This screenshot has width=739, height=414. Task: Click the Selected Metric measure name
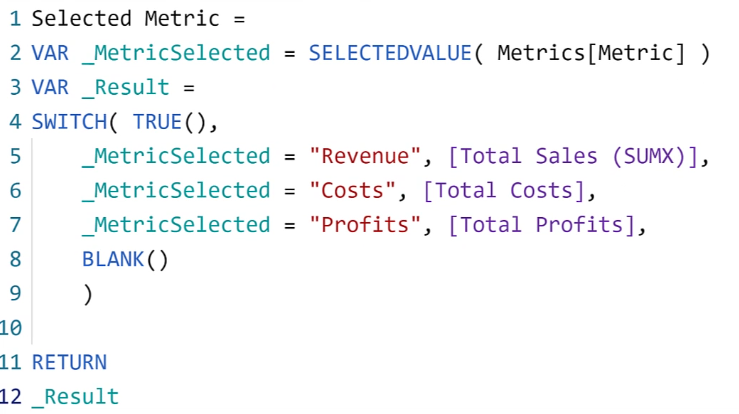click(x=125, y=19)
